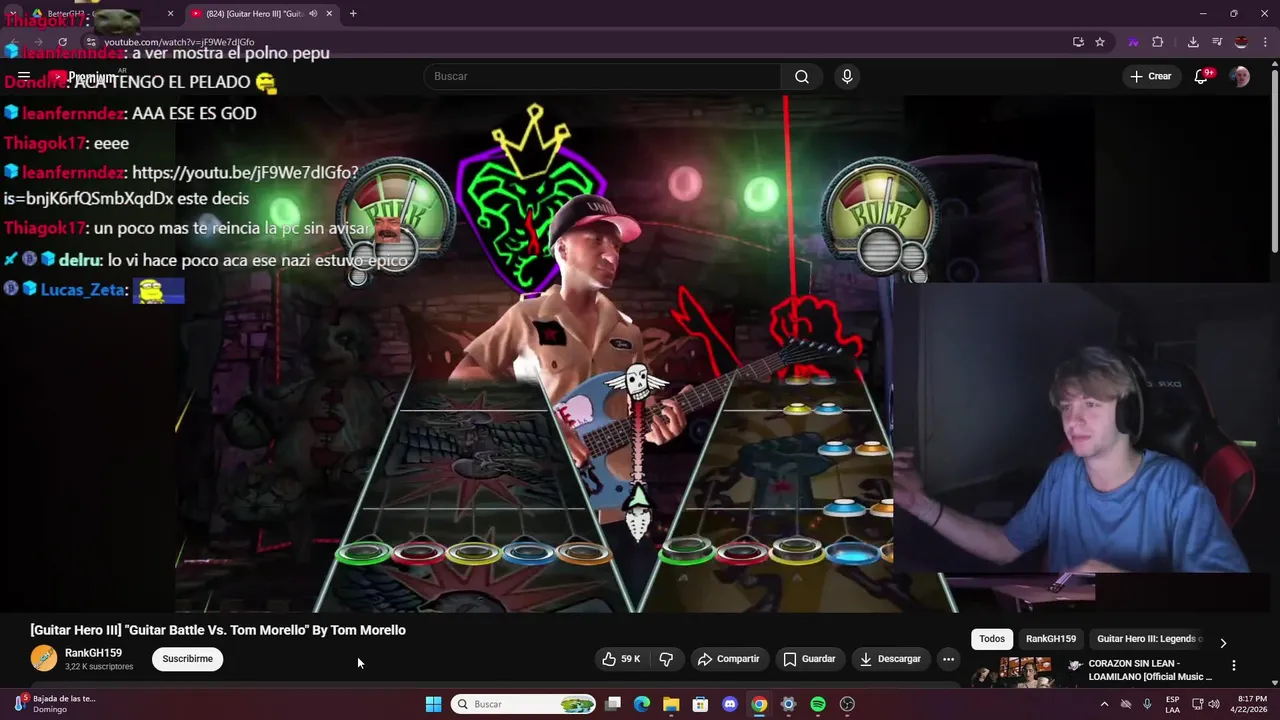Open tab search dropdown in Chrome
The width and height of the screenshot is (1280, 720).
coord(14,13)
